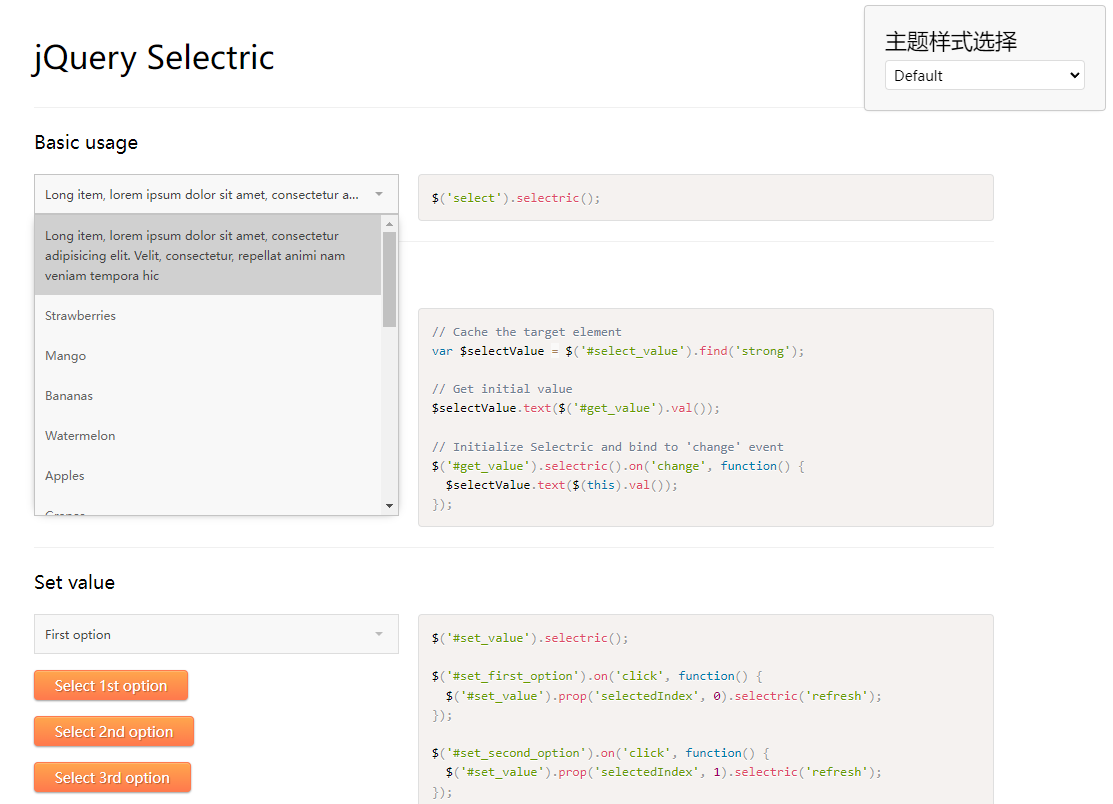
Task: Select Strawberries from the list
Action: (x=208, y=316)
